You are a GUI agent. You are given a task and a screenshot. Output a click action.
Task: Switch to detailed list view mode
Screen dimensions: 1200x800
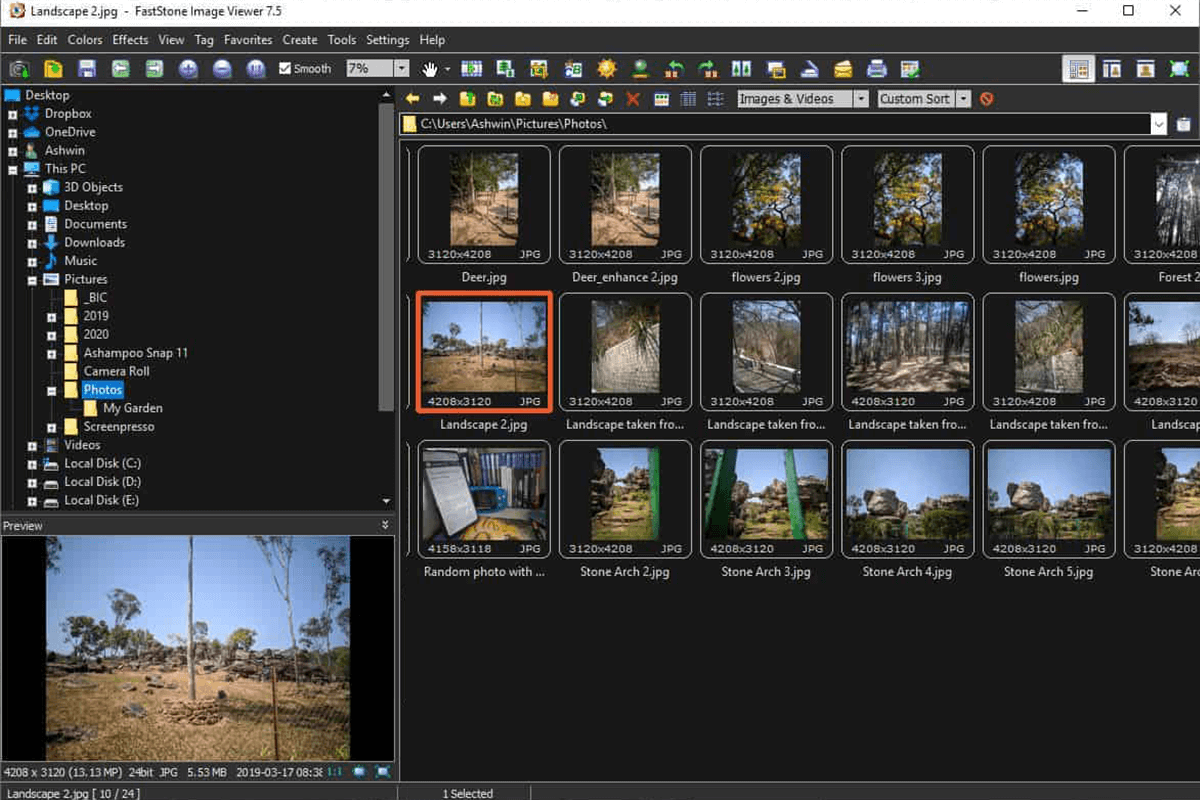point(687,99)
